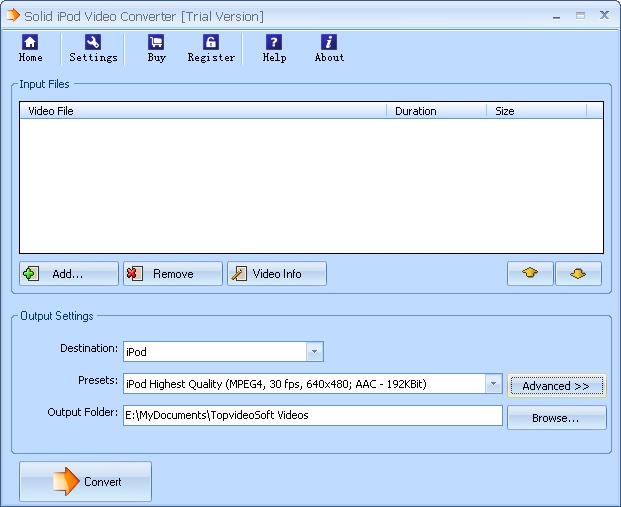This screenshot has height=507, width=621.
Task: Click the Output Folder path field
Action: pyautogui.click(x=312, y=415)
